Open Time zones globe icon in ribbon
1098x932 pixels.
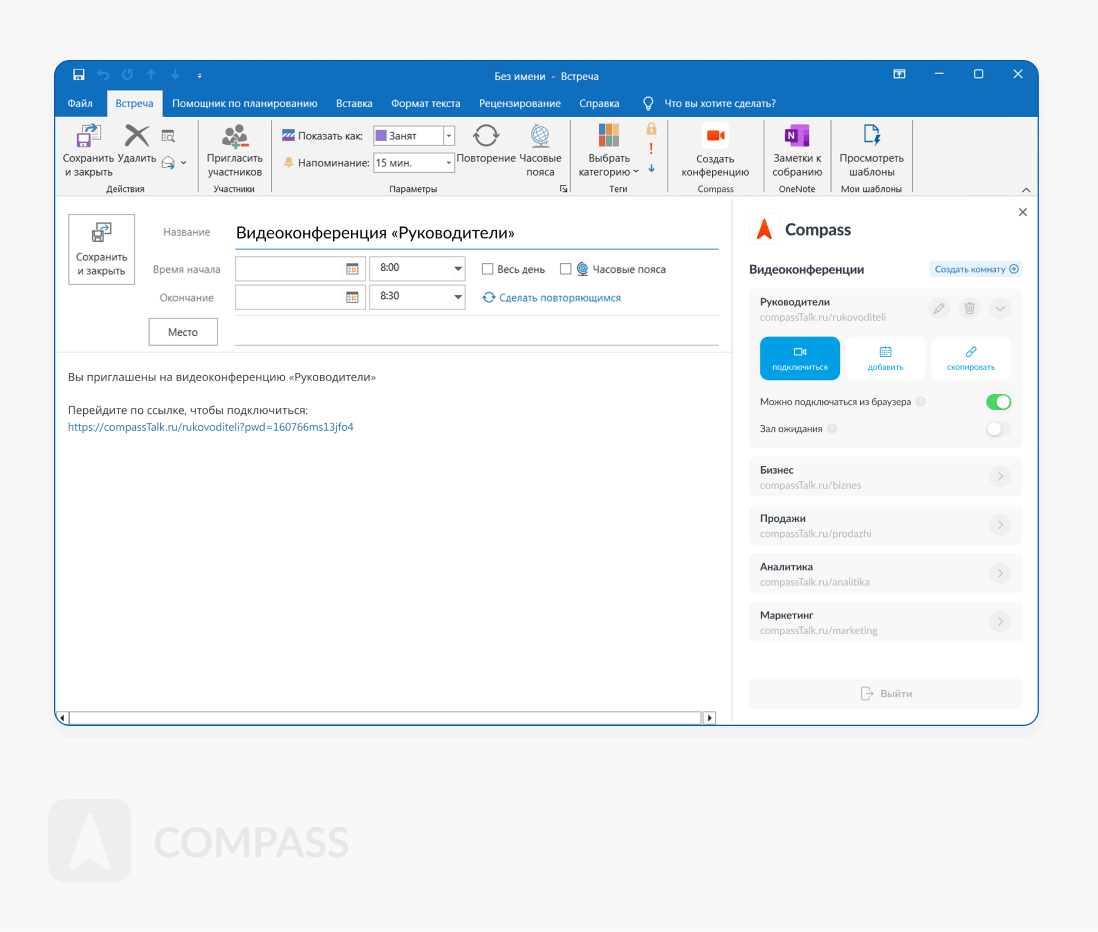click(540, 136)
